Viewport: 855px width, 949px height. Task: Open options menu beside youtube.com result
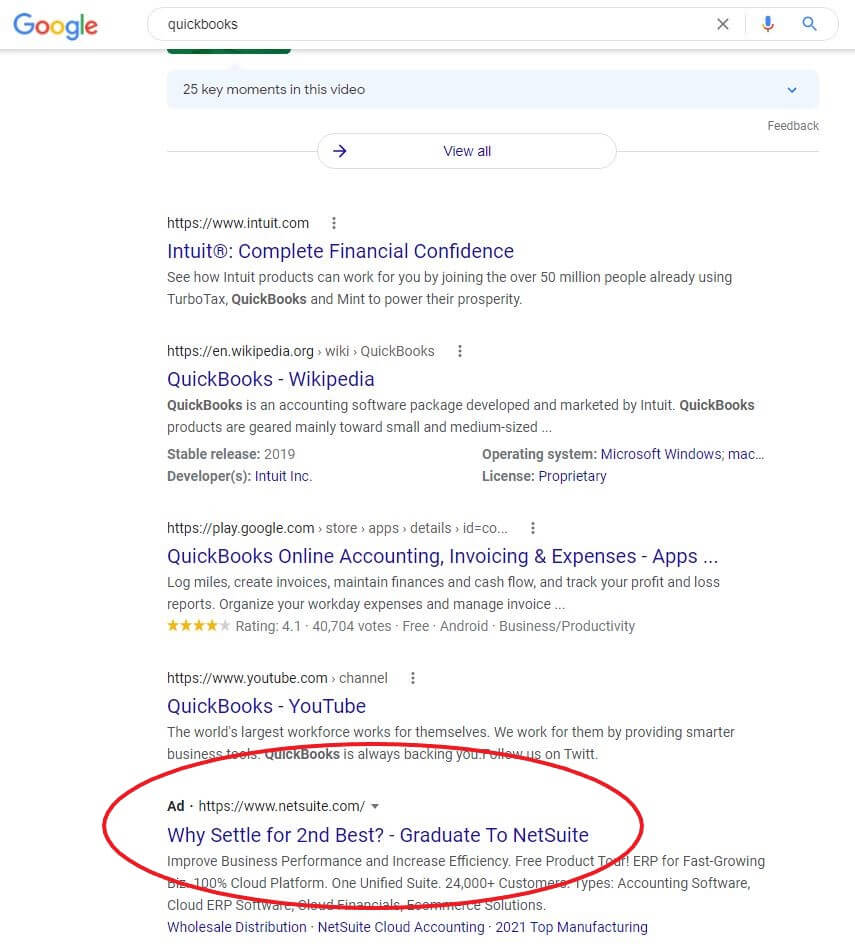pos(413,678)
